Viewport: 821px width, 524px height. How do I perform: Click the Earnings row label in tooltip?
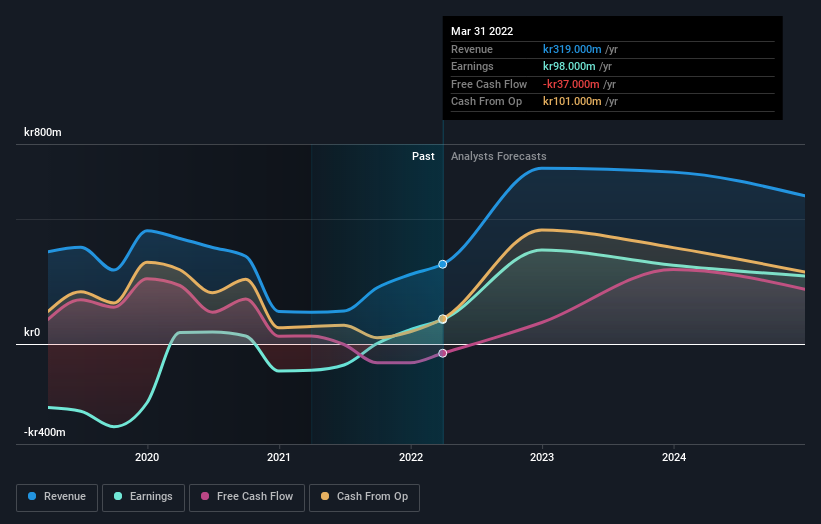pyautogui.click(x=472, y=66)
